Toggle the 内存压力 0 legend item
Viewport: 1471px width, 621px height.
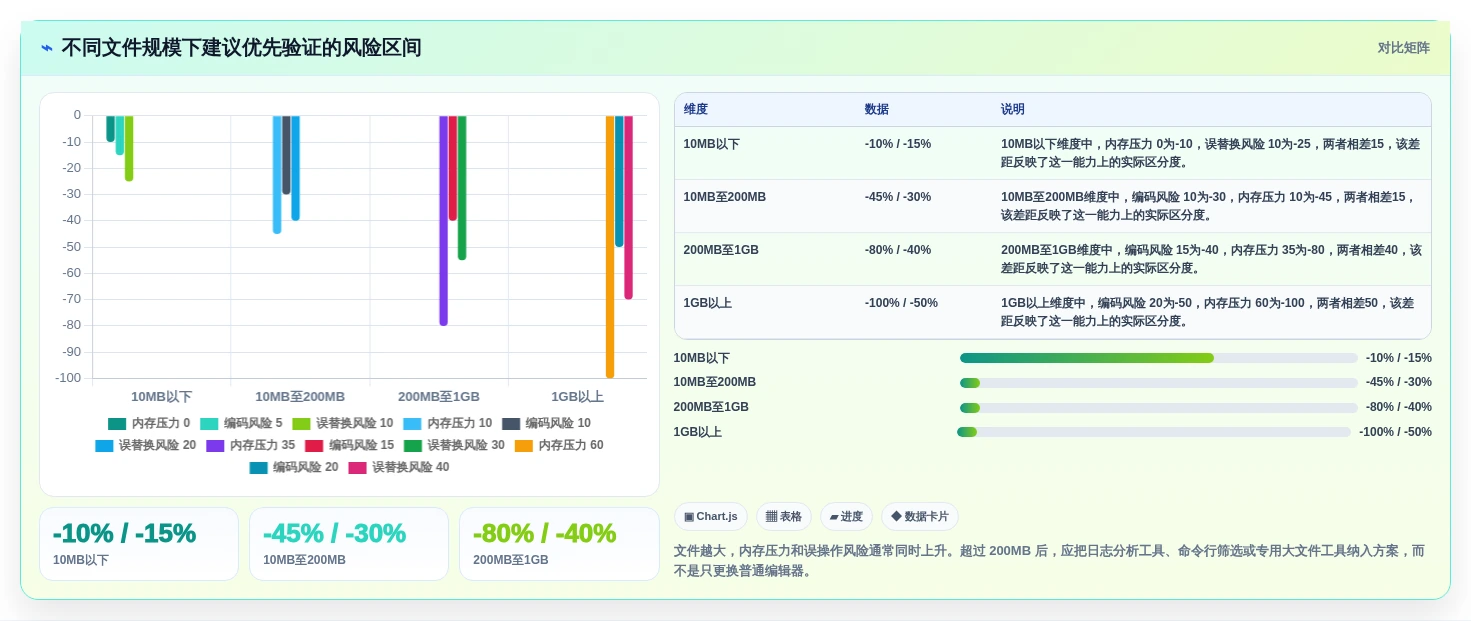pos(149,424)
